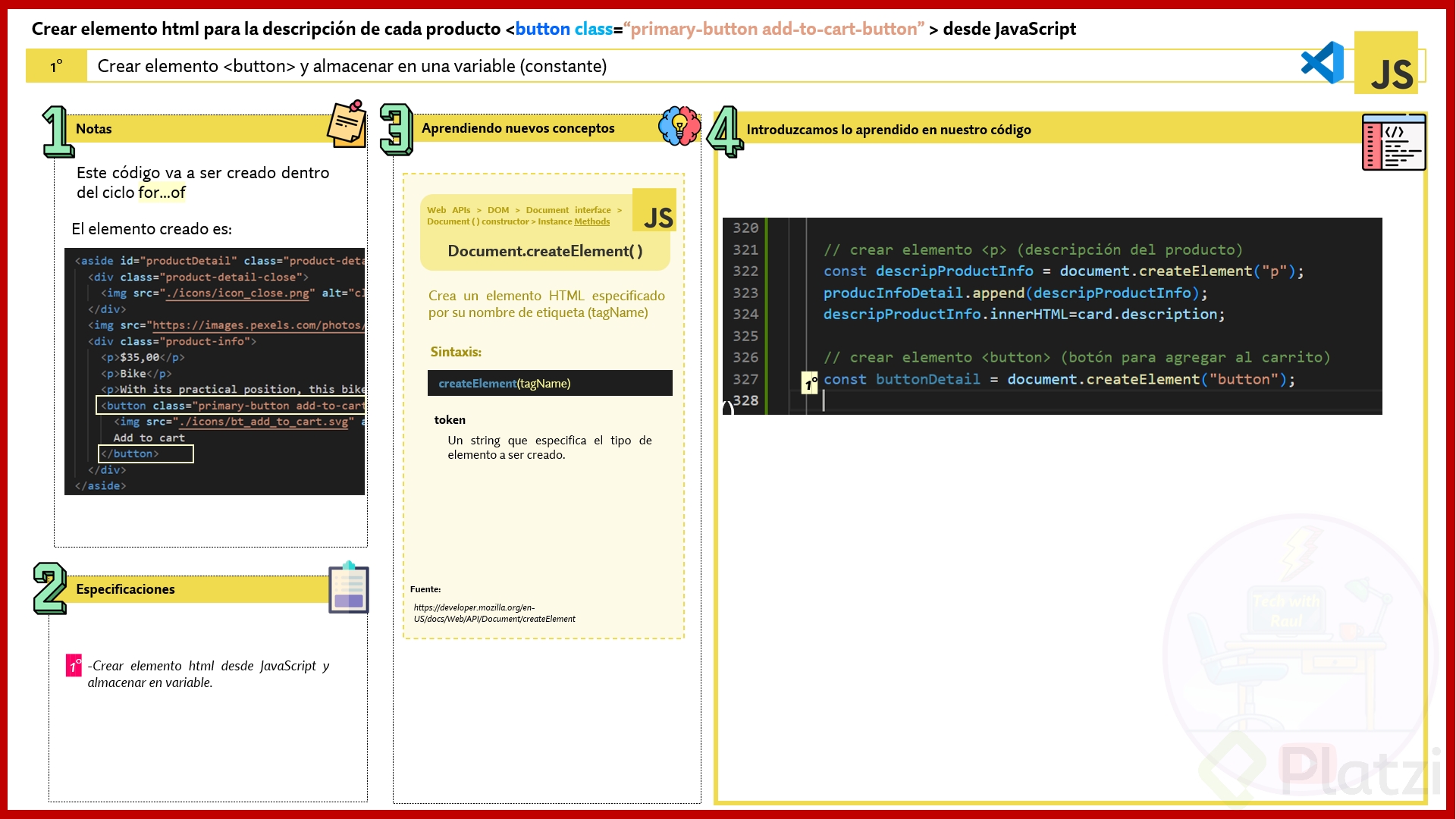Click the closing </aside> tag in snippet
Viewport: 1456px width, 819px height.
click(x=100, y=486)
